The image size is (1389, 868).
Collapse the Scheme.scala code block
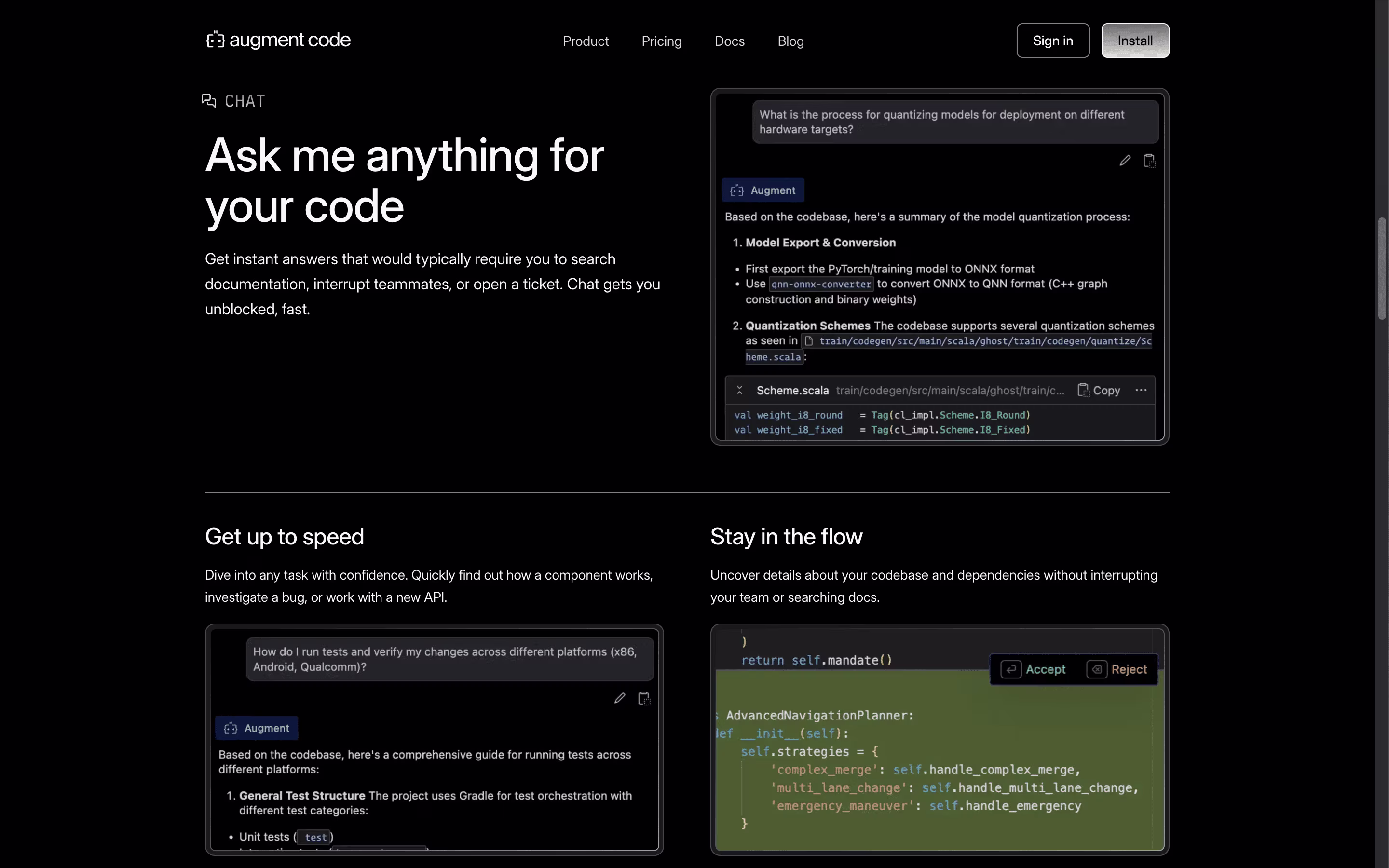click(x=739, y=391)
